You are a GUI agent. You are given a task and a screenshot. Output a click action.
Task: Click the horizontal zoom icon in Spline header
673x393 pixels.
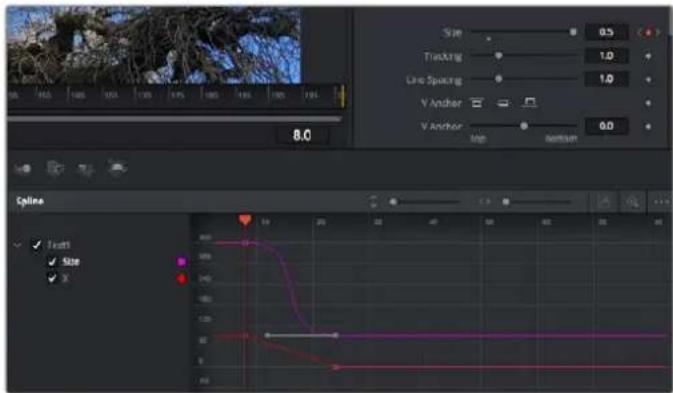pyautogui.click(x=485, y=201)
